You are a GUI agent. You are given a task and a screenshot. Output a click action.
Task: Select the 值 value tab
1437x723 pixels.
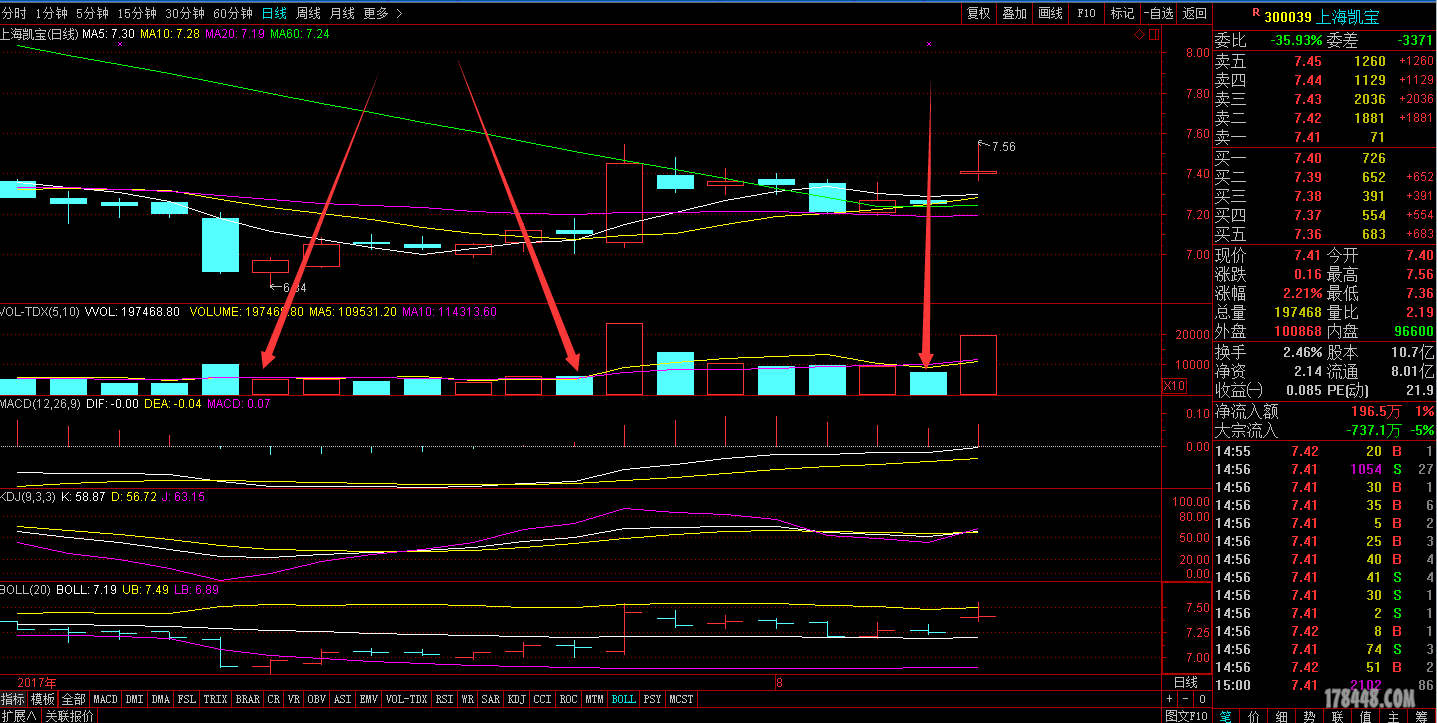[1366, 716]
